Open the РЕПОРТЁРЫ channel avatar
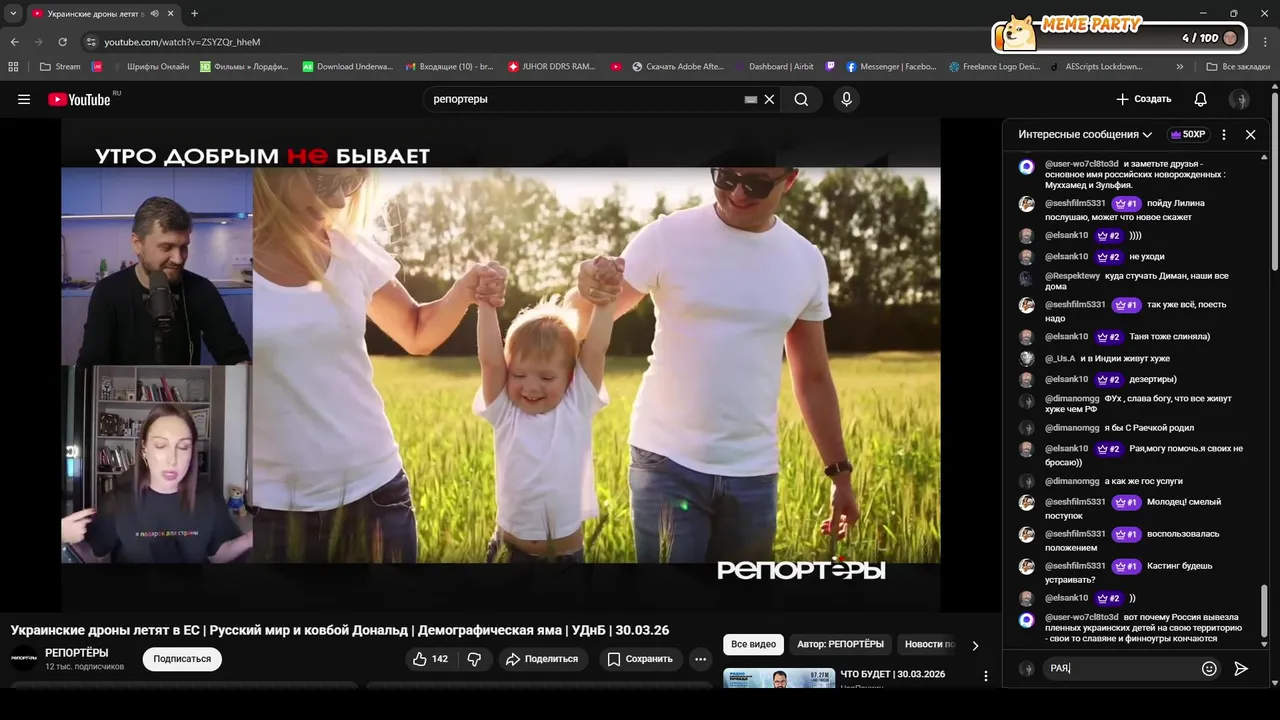 (23, 658)
